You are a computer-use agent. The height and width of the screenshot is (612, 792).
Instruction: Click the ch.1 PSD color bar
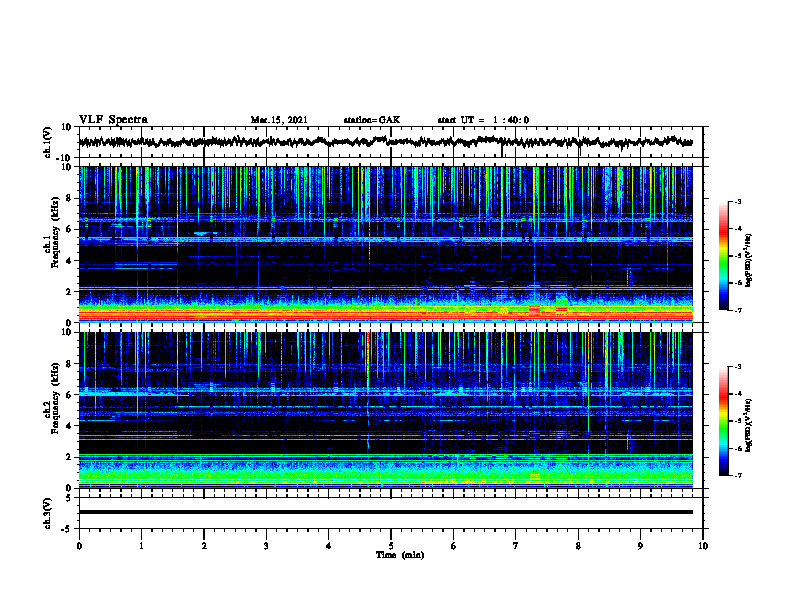723,256
